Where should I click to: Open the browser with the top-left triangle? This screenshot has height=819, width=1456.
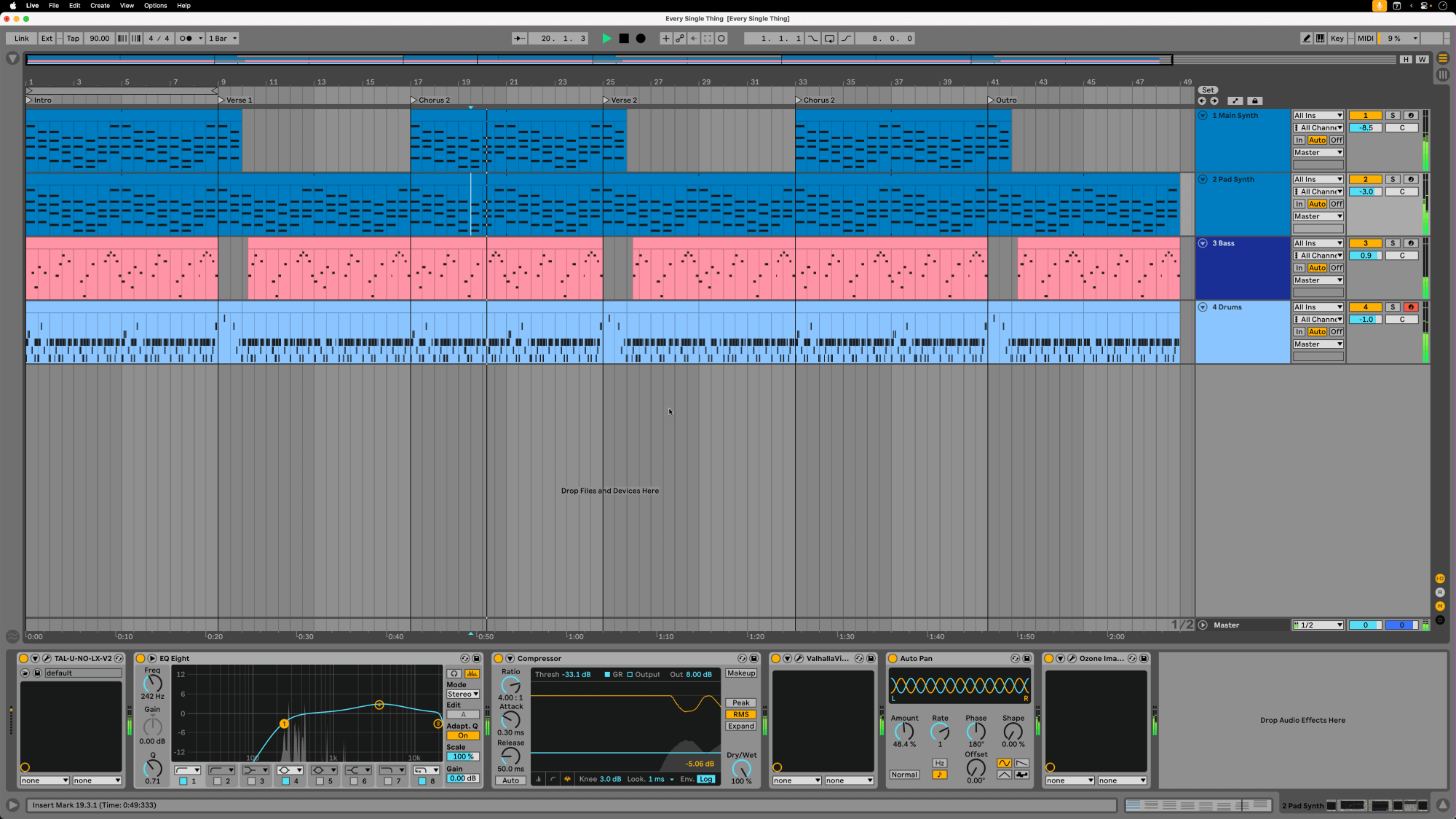[12, 58]
